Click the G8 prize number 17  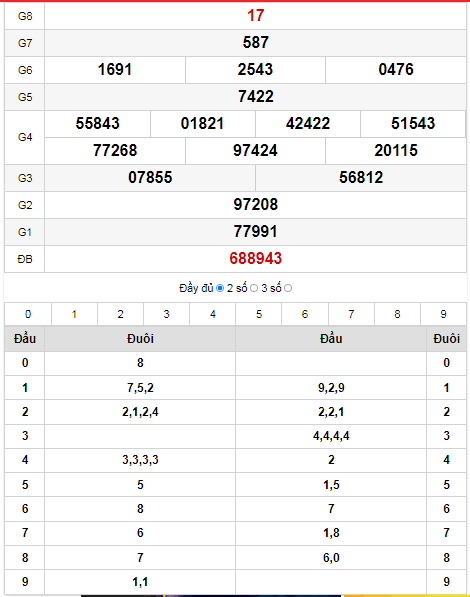tap(256, 16)
